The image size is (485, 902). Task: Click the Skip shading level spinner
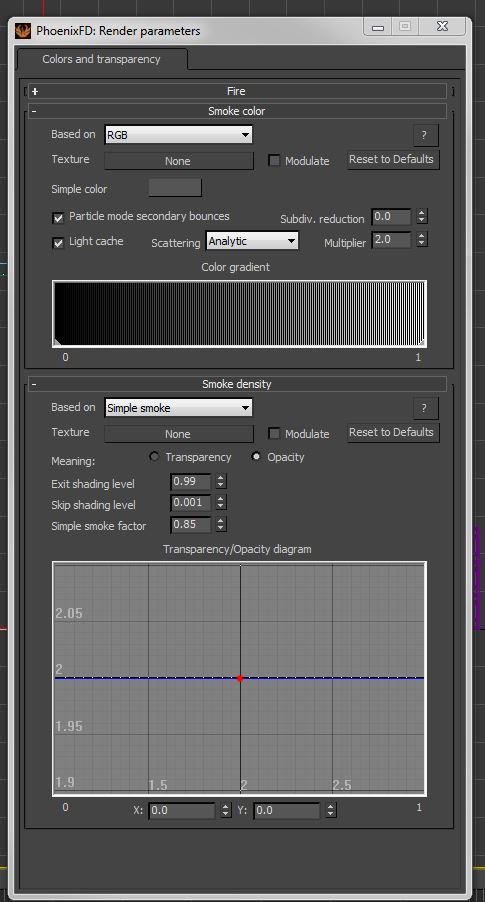[221, 503]
